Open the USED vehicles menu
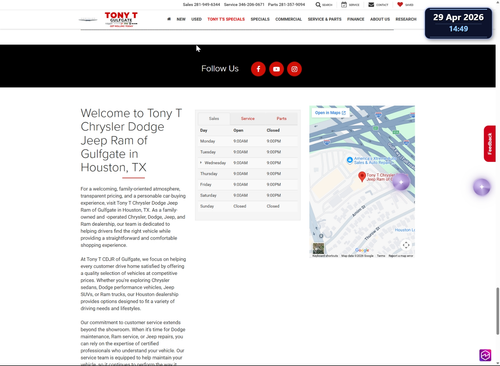Image resolution: width=500 pixels, height=366 pixels. [x=196, y=19]
